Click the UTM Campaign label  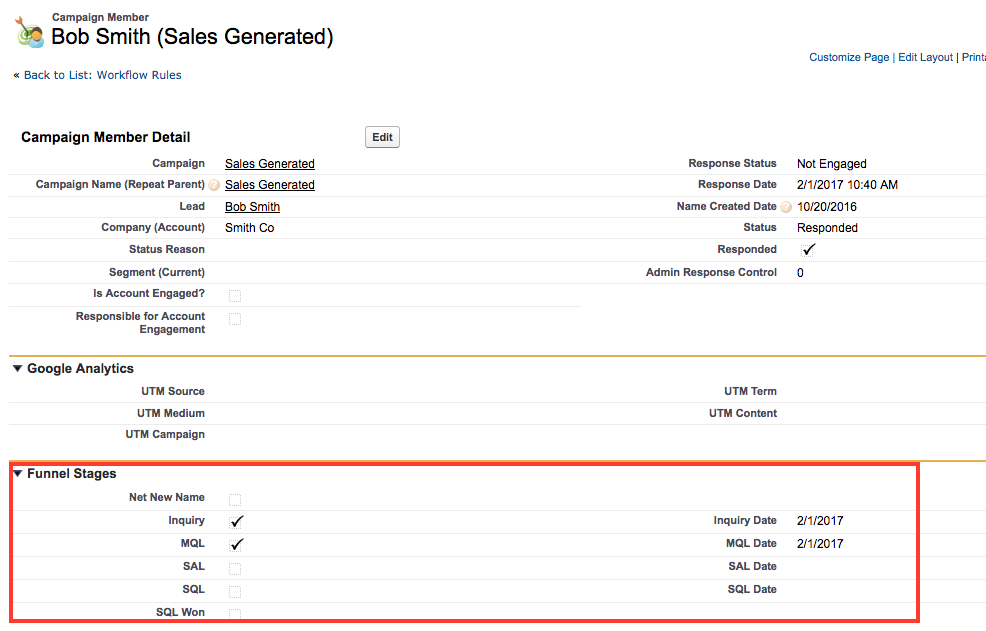[x=165, y=435]
